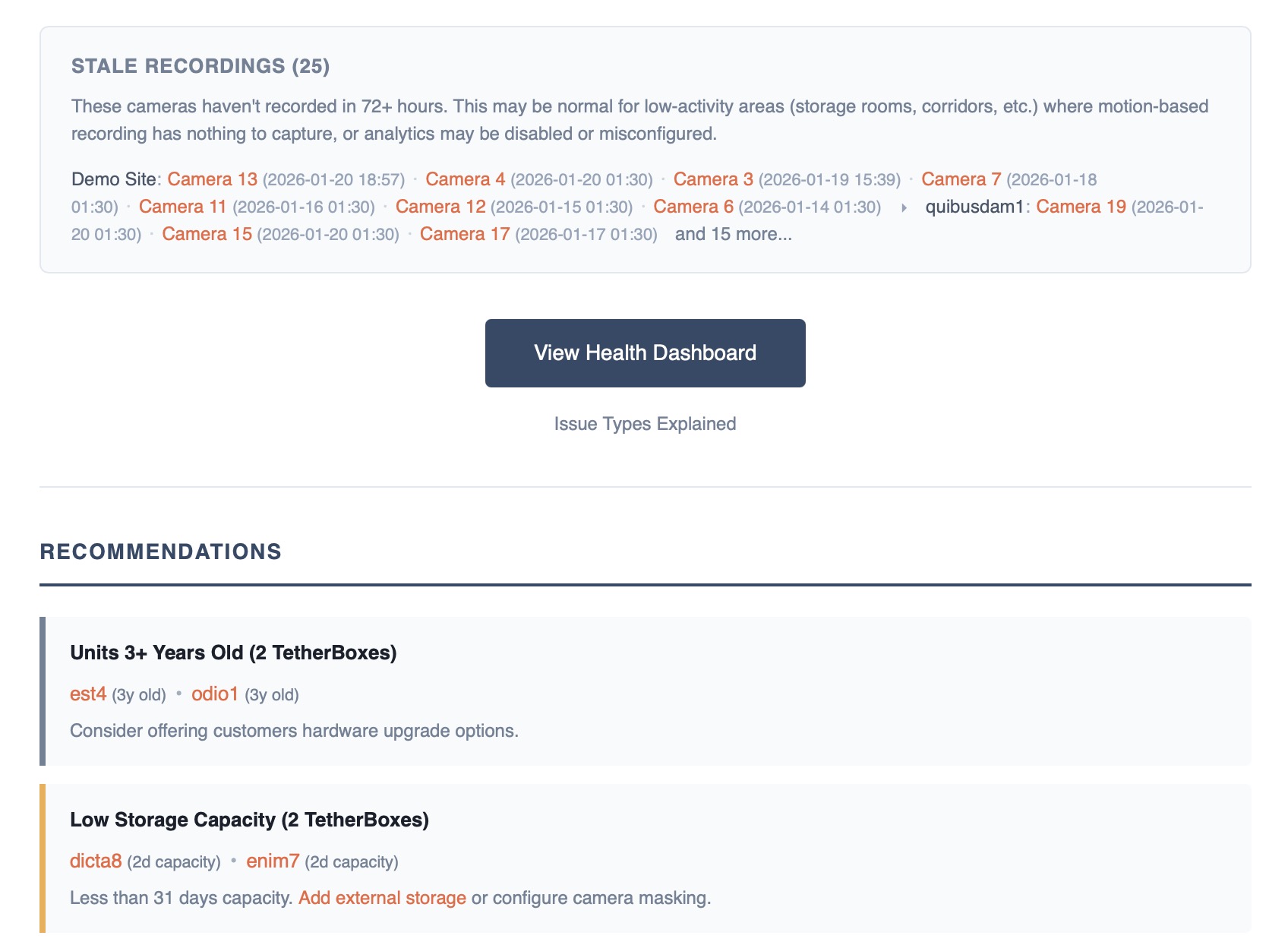Viewport: 1288px width, 945px height.
Task: Click the arrow icon before quibusdam1
Action: tap(904, 207)
